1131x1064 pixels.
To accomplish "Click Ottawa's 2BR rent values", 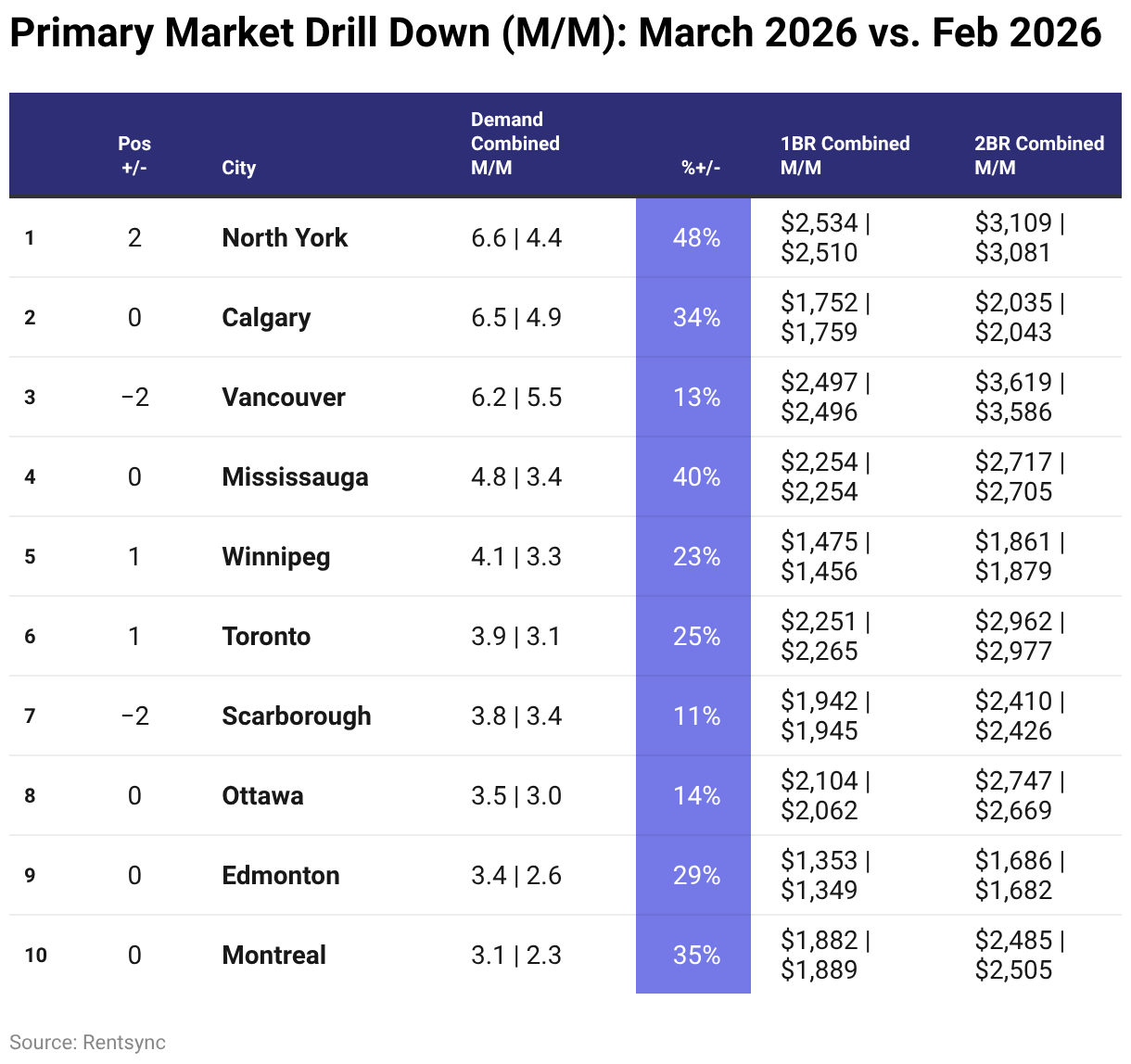I will (x=1018, y=796).
